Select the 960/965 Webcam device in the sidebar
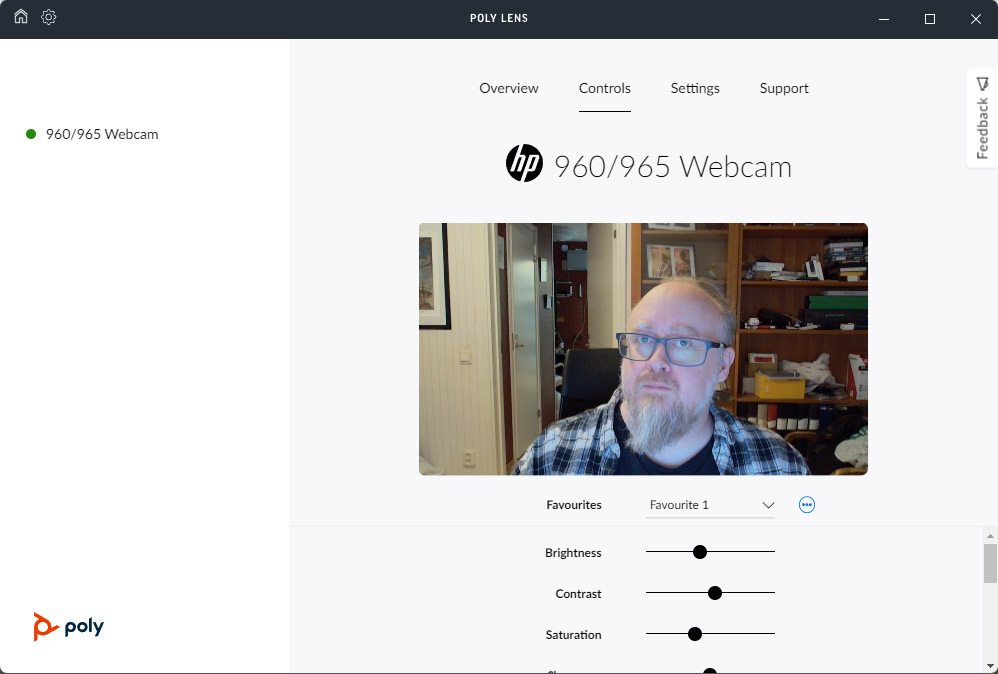The height and width of the screenshot is (674, 998). pyautogui.click(x=102, y=134)
